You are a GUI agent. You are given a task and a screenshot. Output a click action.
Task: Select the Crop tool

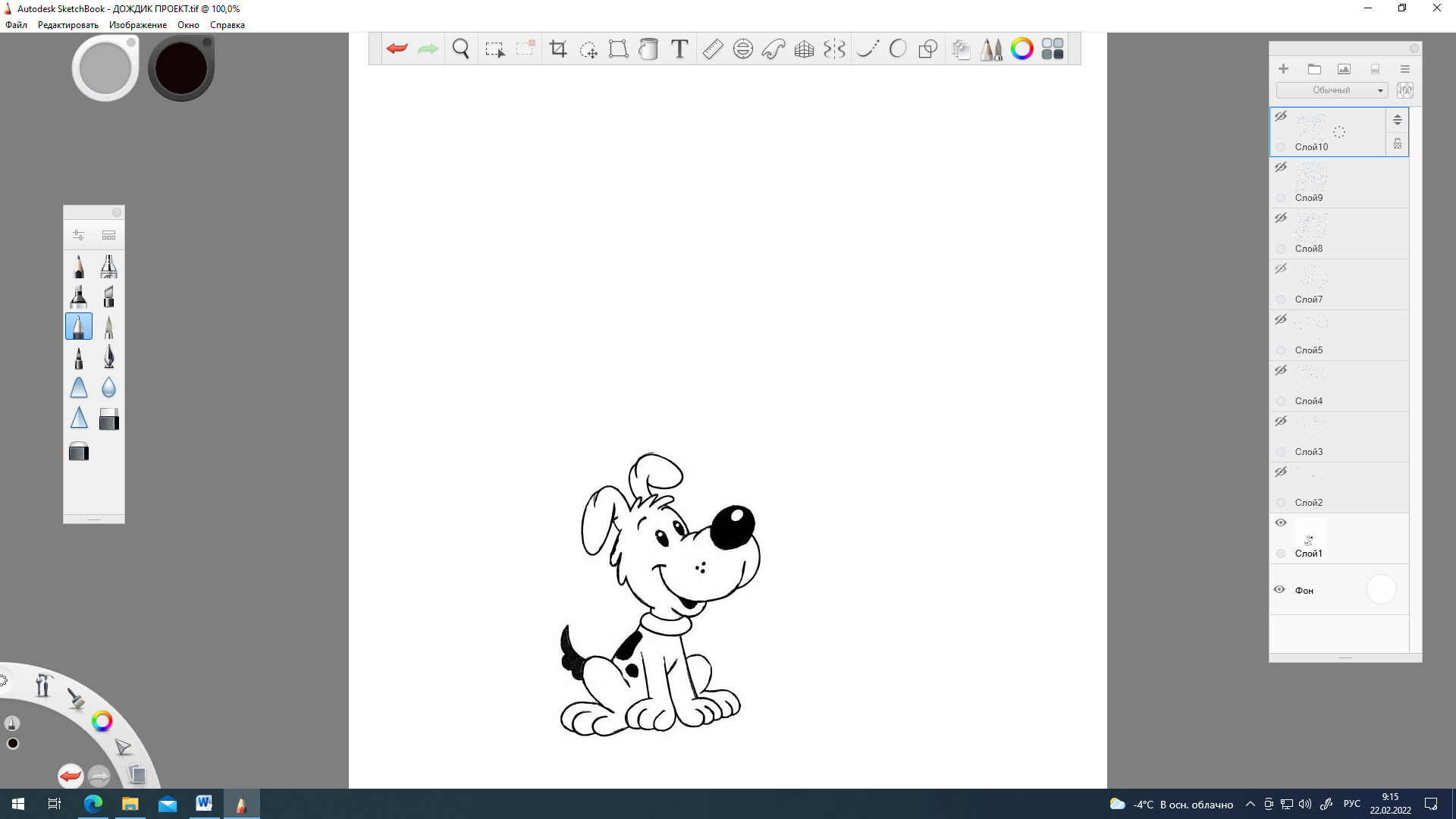click(558, 49)
